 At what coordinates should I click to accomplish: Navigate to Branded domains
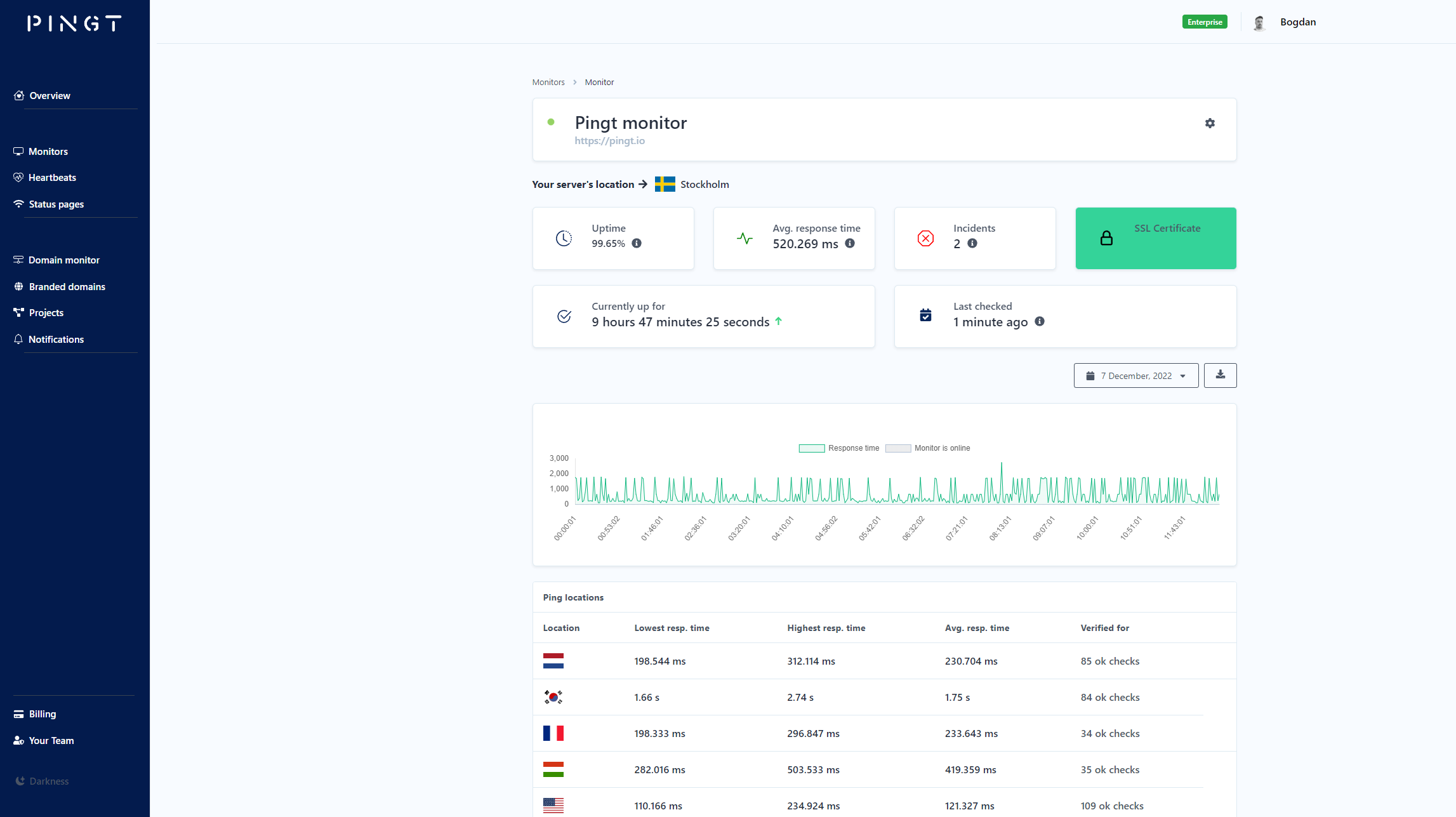[x=60, y=286]
